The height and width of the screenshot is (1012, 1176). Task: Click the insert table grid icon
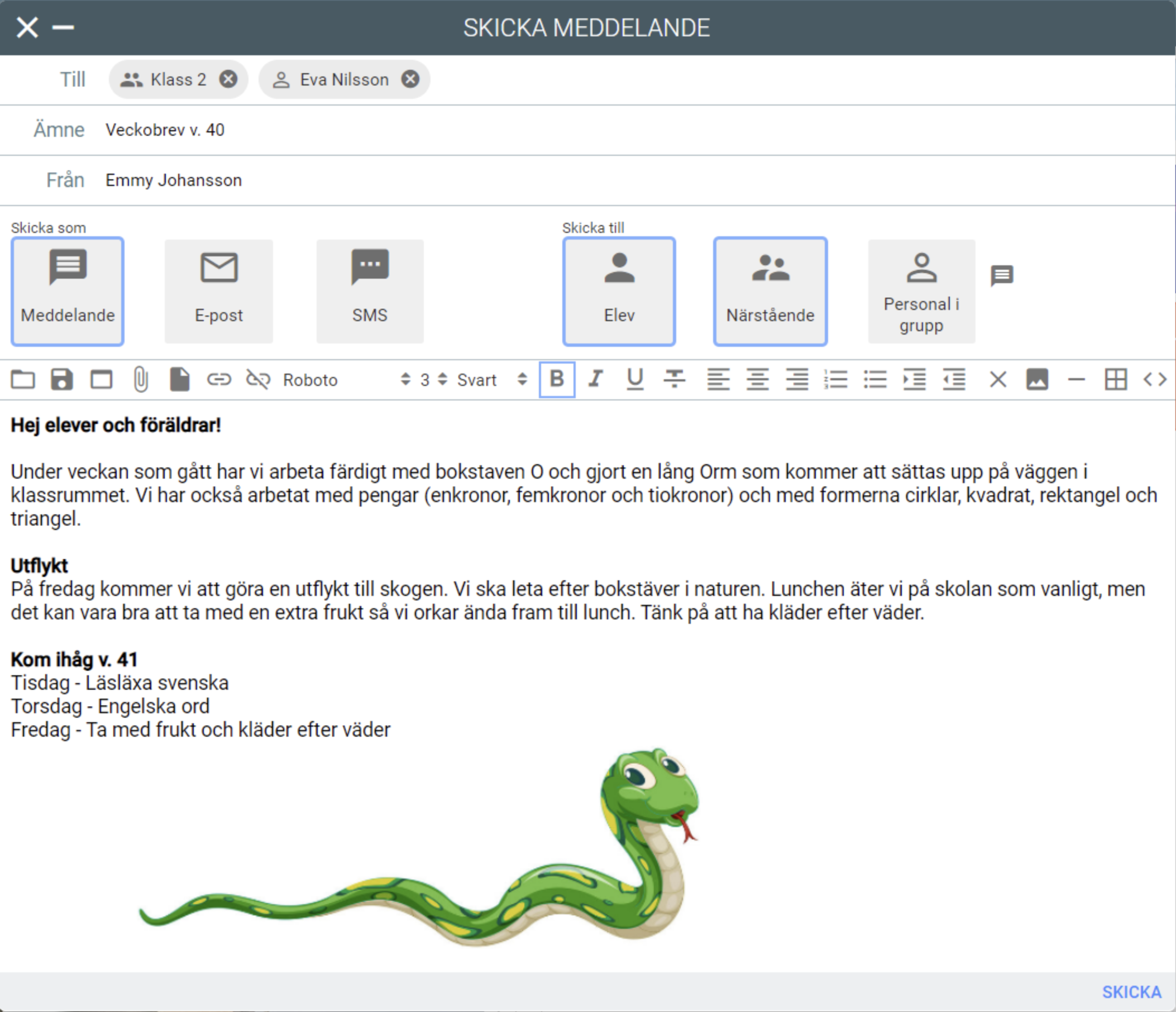[1115, 379]
